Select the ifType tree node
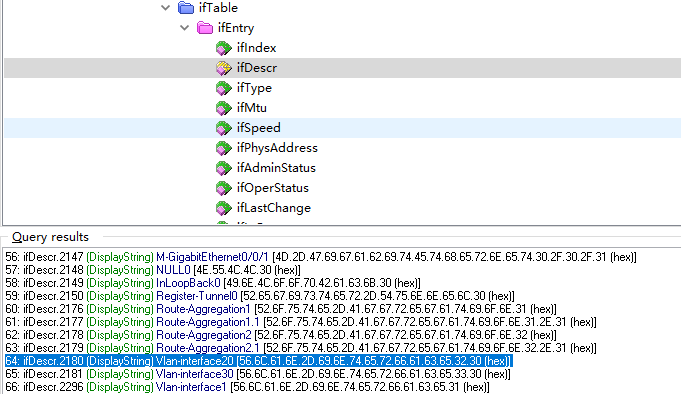 [254, 88]
